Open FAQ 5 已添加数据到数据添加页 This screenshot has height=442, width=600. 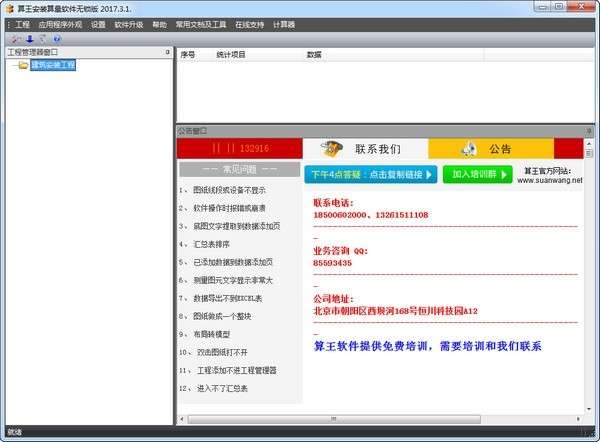tap(226, 262)
